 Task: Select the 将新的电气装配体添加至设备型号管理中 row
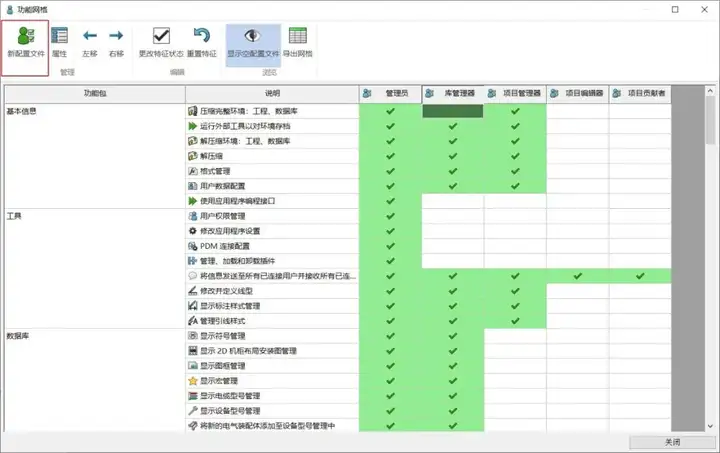[272, 426]
